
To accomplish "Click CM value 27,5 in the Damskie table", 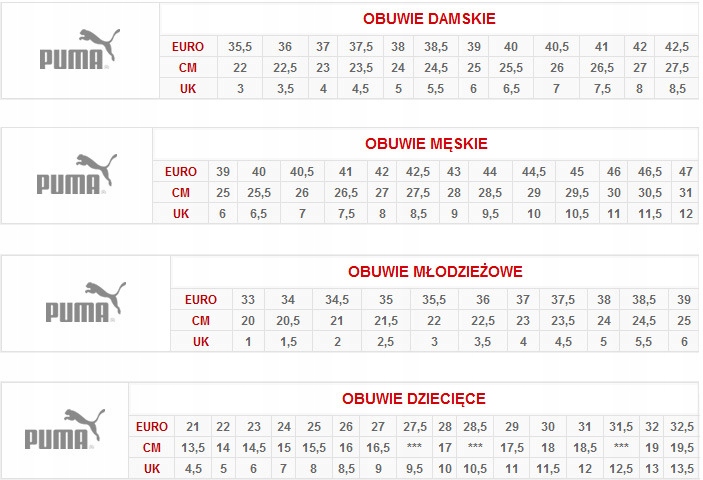I will coord(677,68).
